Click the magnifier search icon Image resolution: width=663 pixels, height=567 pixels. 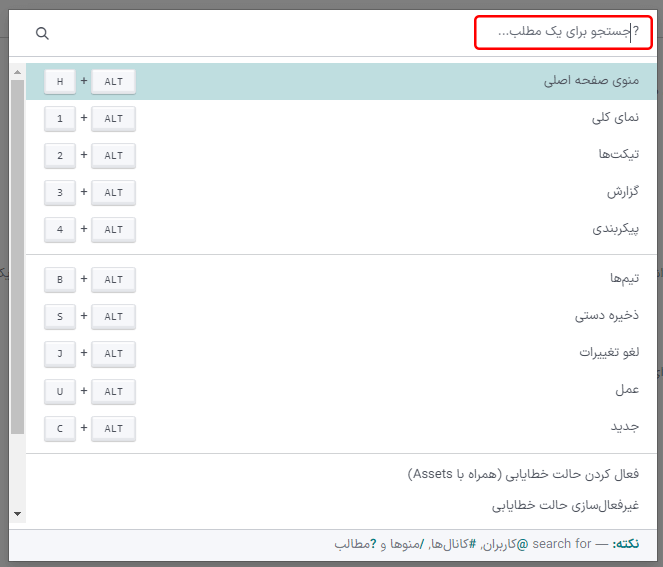pos(42,33)
